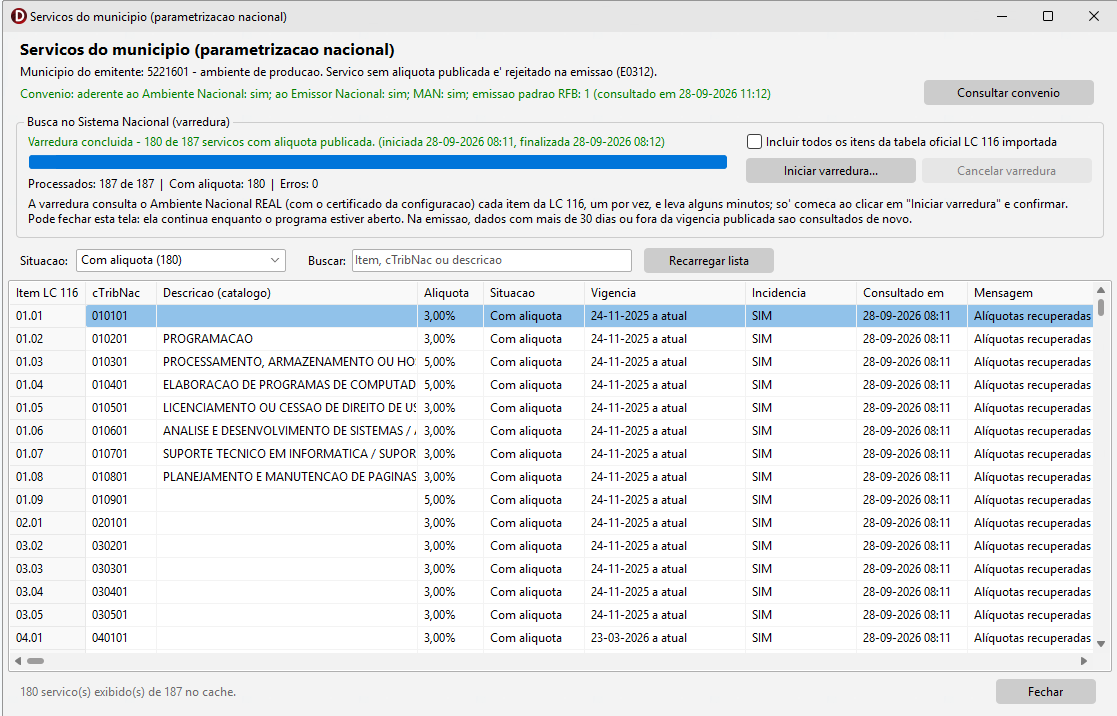Click the varredura progress bar

pos(378,162)
